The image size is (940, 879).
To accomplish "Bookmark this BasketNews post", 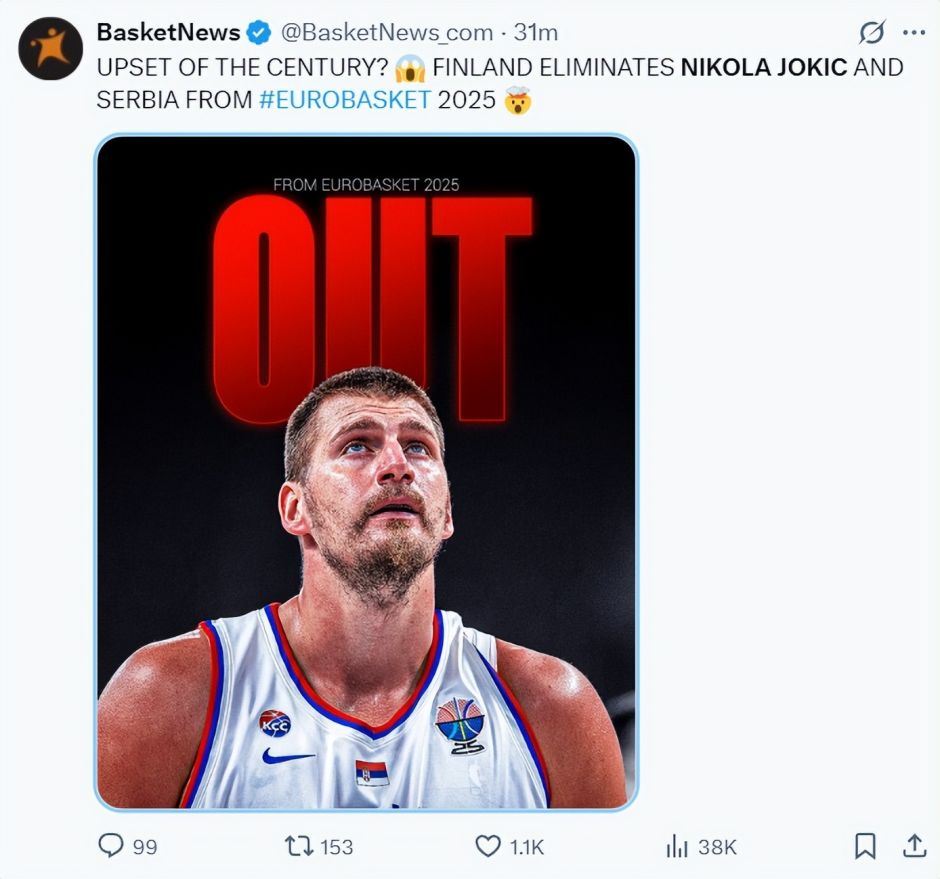I will click(x=865, y=847).
